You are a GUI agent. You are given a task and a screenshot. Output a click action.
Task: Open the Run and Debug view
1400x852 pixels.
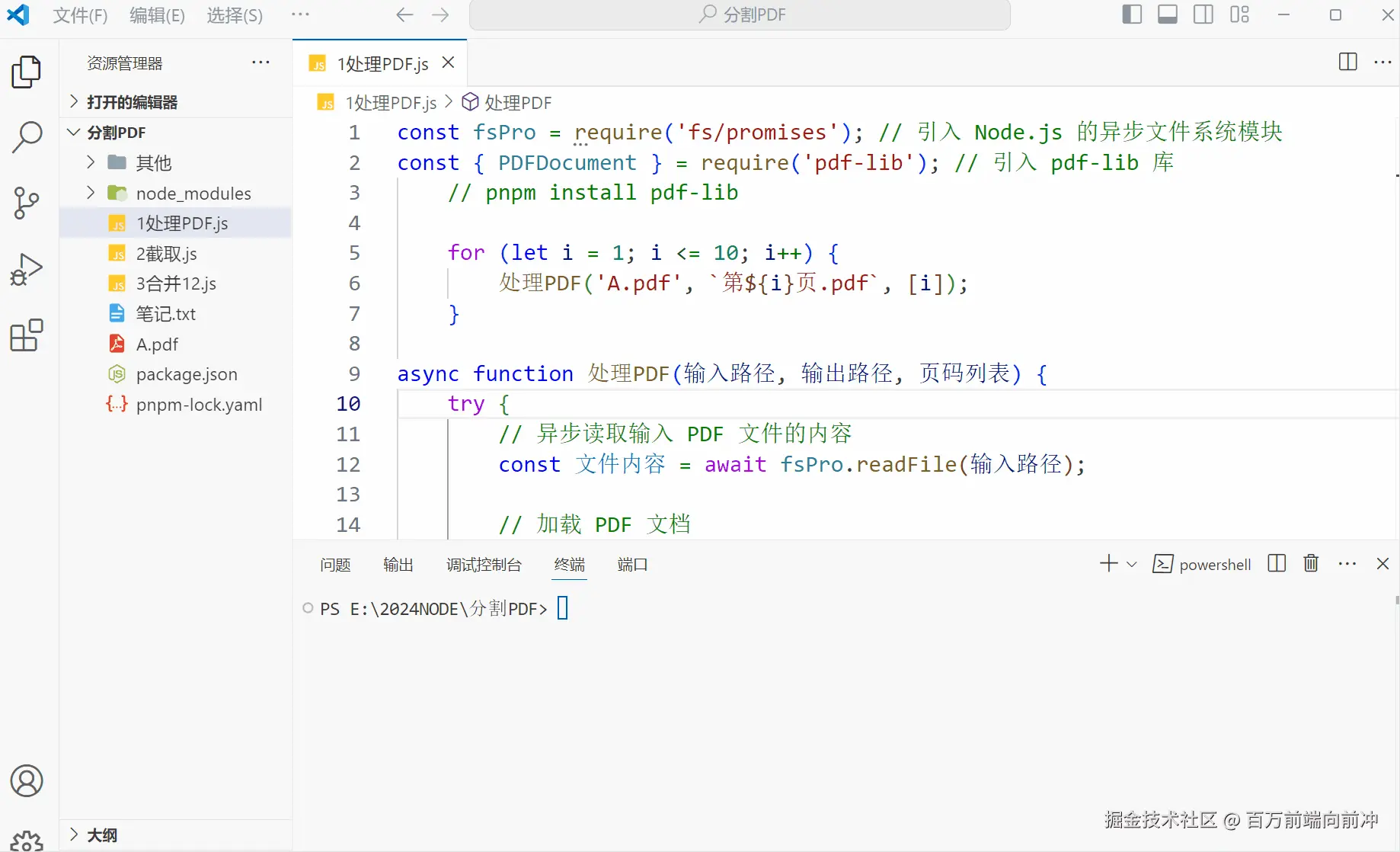[27, 268]
